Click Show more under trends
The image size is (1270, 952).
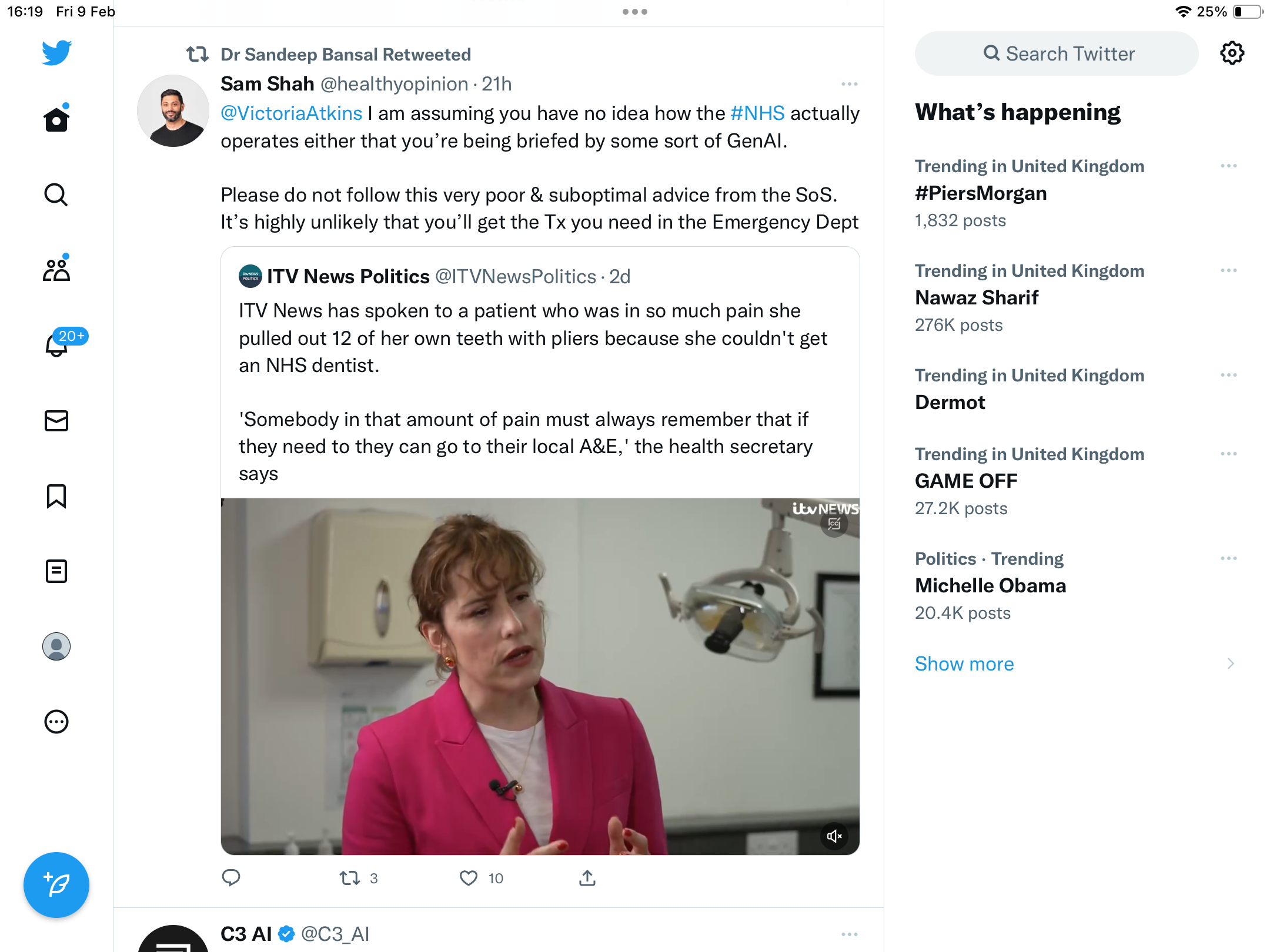tap(964, 664)
